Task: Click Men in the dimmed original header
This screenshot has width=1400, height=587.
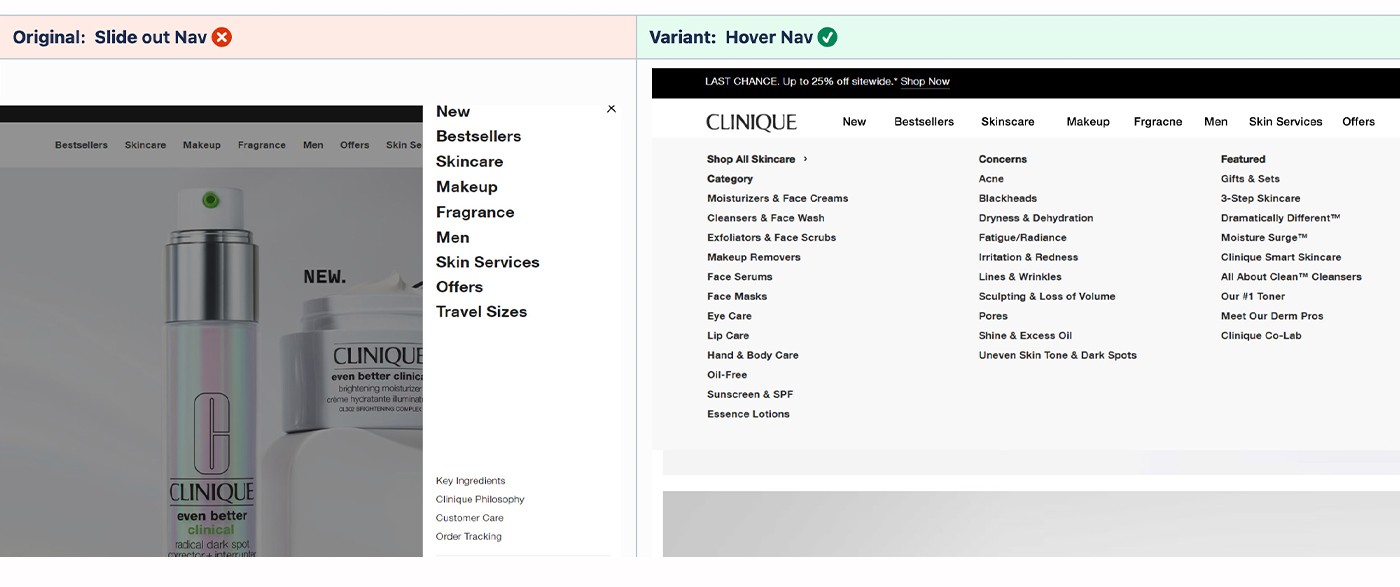Action: point(313,145)
